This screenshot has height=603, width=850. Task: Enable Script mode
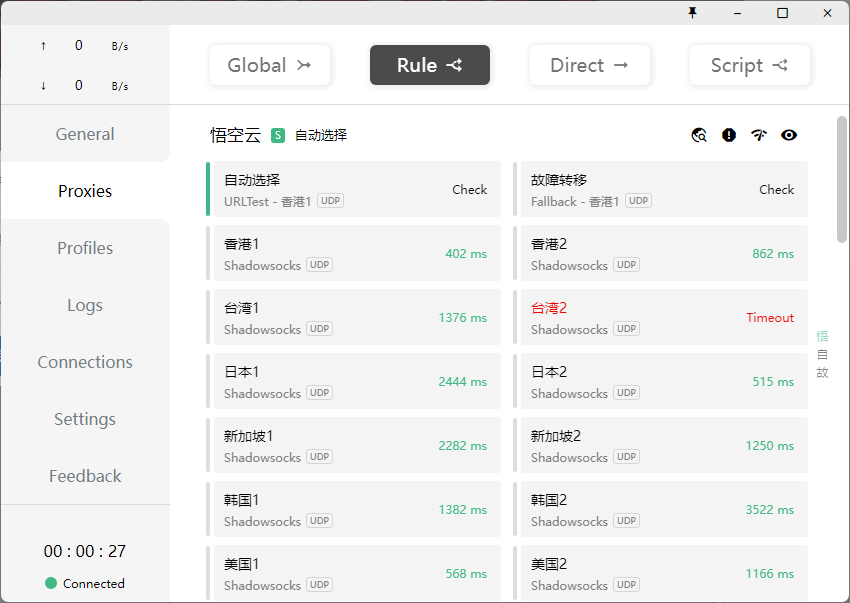point(750,65)
